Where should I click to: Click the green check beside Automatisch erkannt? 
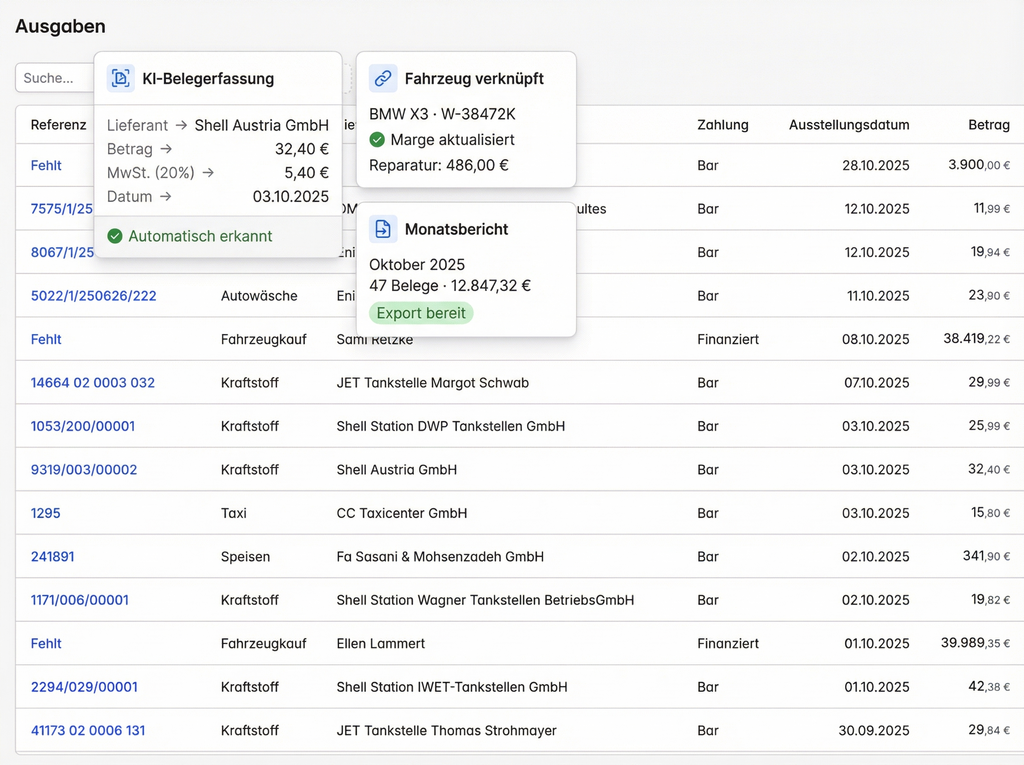point(115,237)
